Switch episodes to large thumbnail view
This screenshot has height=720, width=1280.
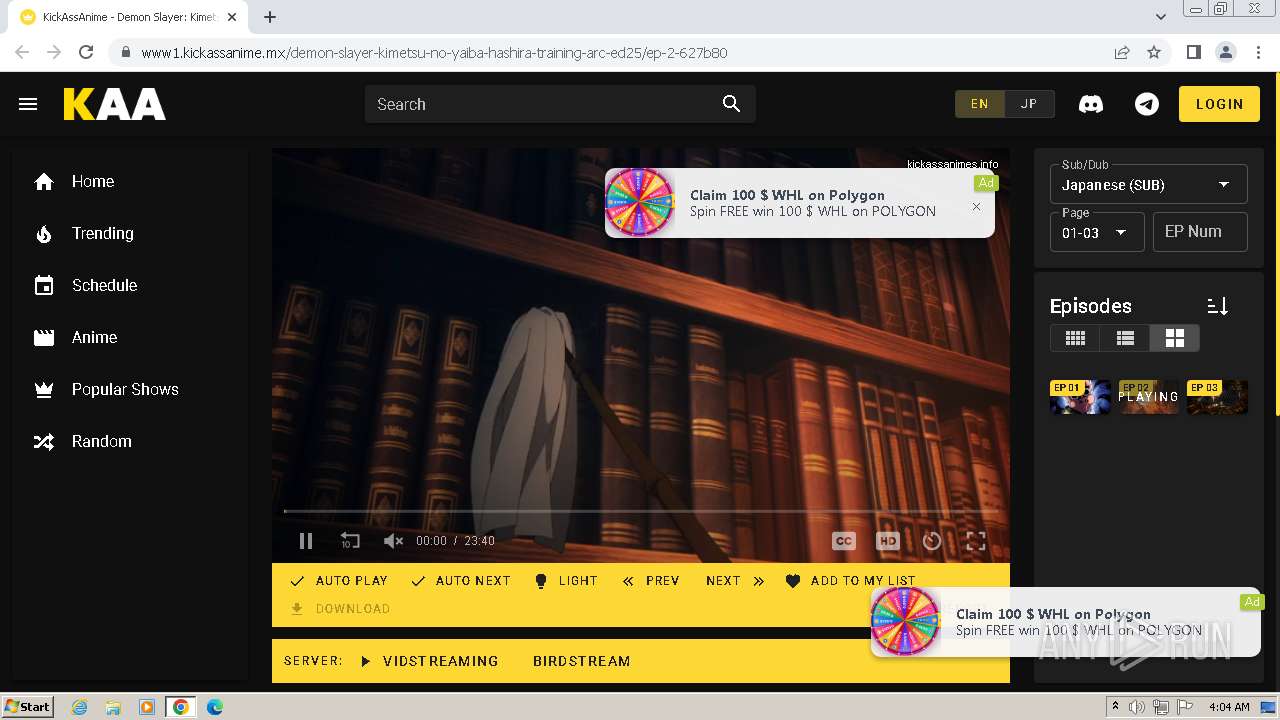click(1174, 338)
